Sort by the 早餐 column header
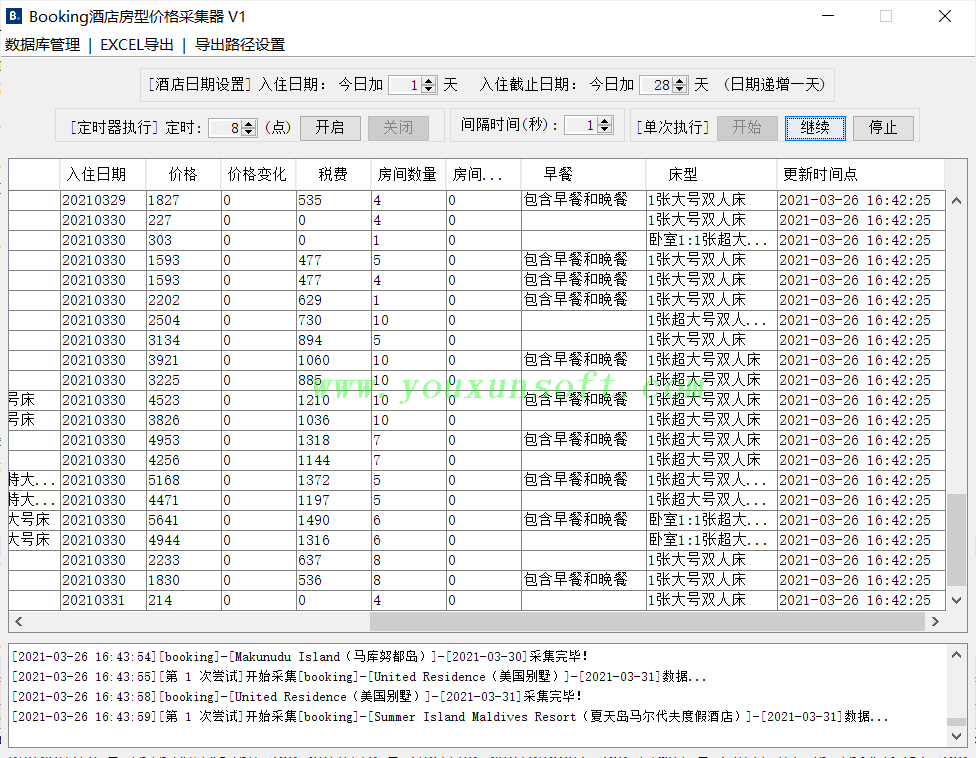This screenshot has width=976, height=758. click(x=583, y=174)
